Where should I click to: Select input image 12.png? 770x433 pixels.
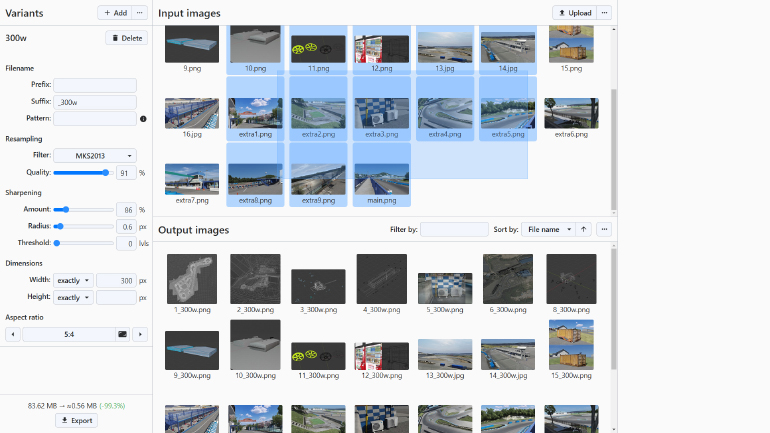click(382, 49)
